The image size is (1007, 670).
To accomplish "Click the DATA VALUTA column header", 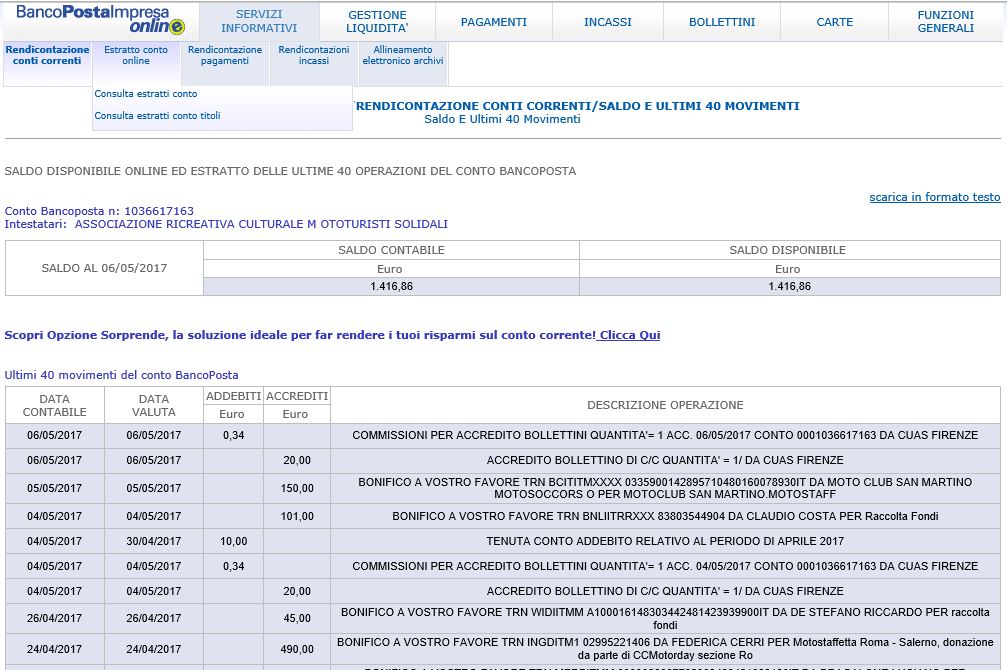I will [x=153, y=405].
